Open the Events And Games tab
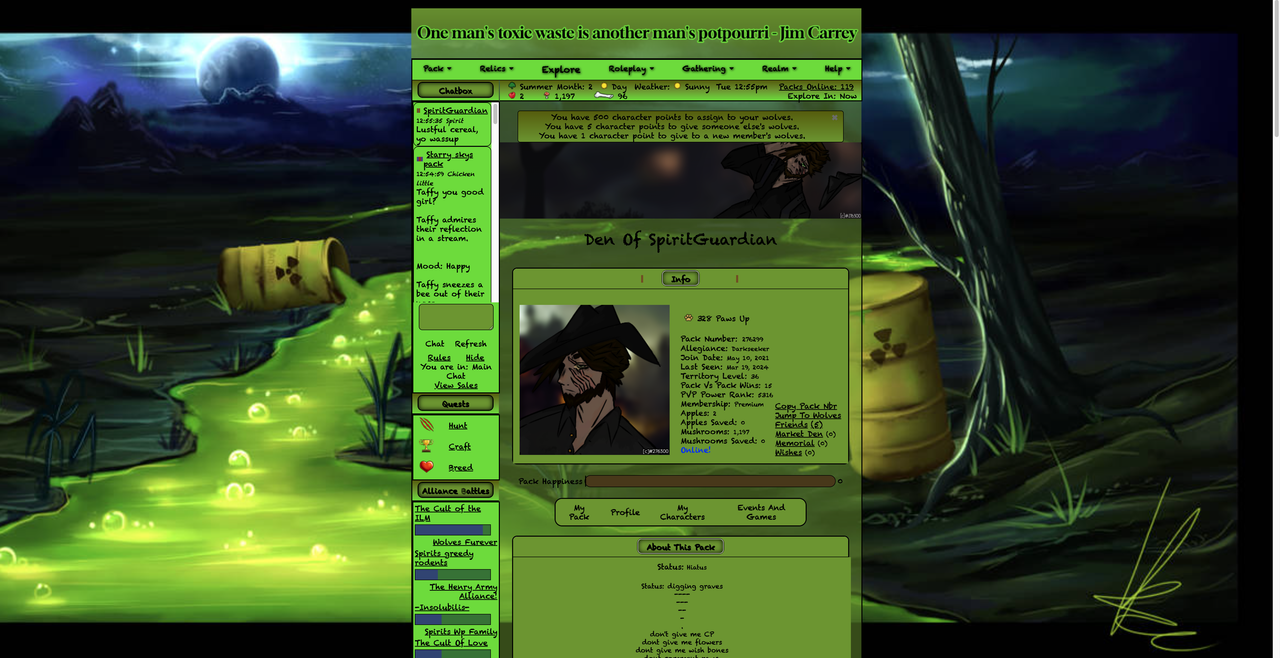The width and height of the screenshot is (1280, 658). pyautogui.click(x=761, y=512)
